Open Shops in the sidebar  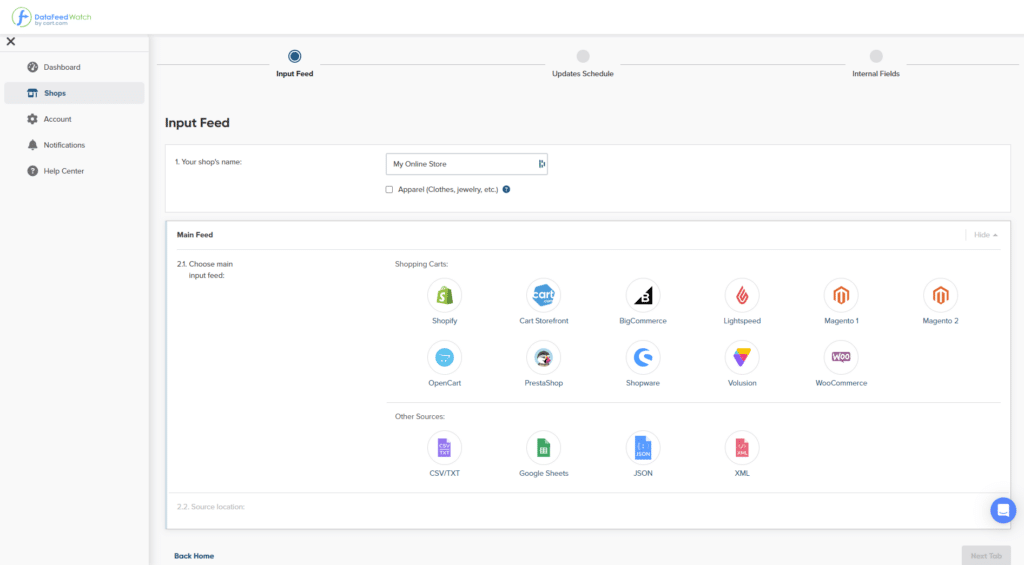click(x=74, y=93)
